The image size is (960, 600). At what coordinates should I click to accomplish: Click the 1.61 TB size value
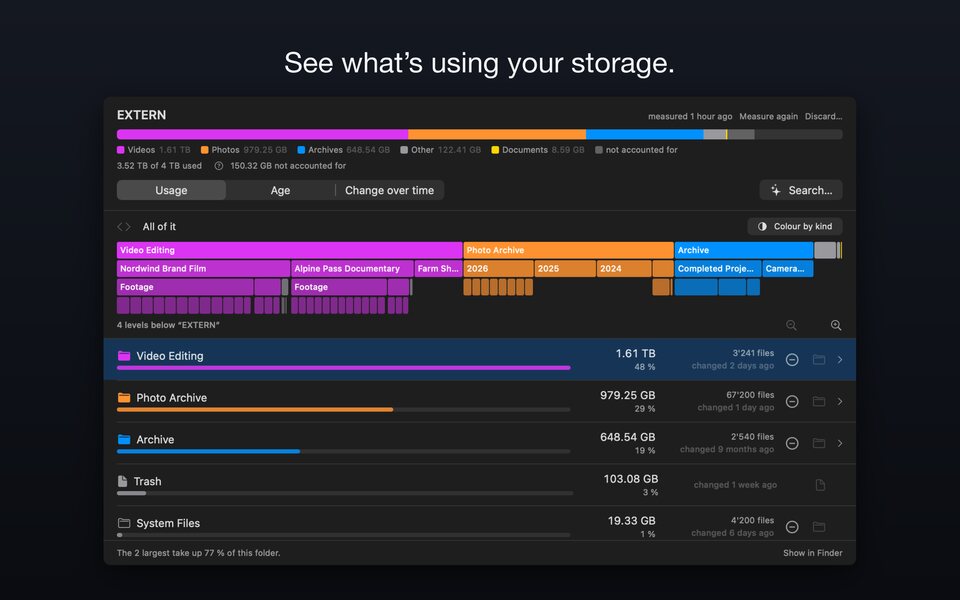(x=636, y=353)
